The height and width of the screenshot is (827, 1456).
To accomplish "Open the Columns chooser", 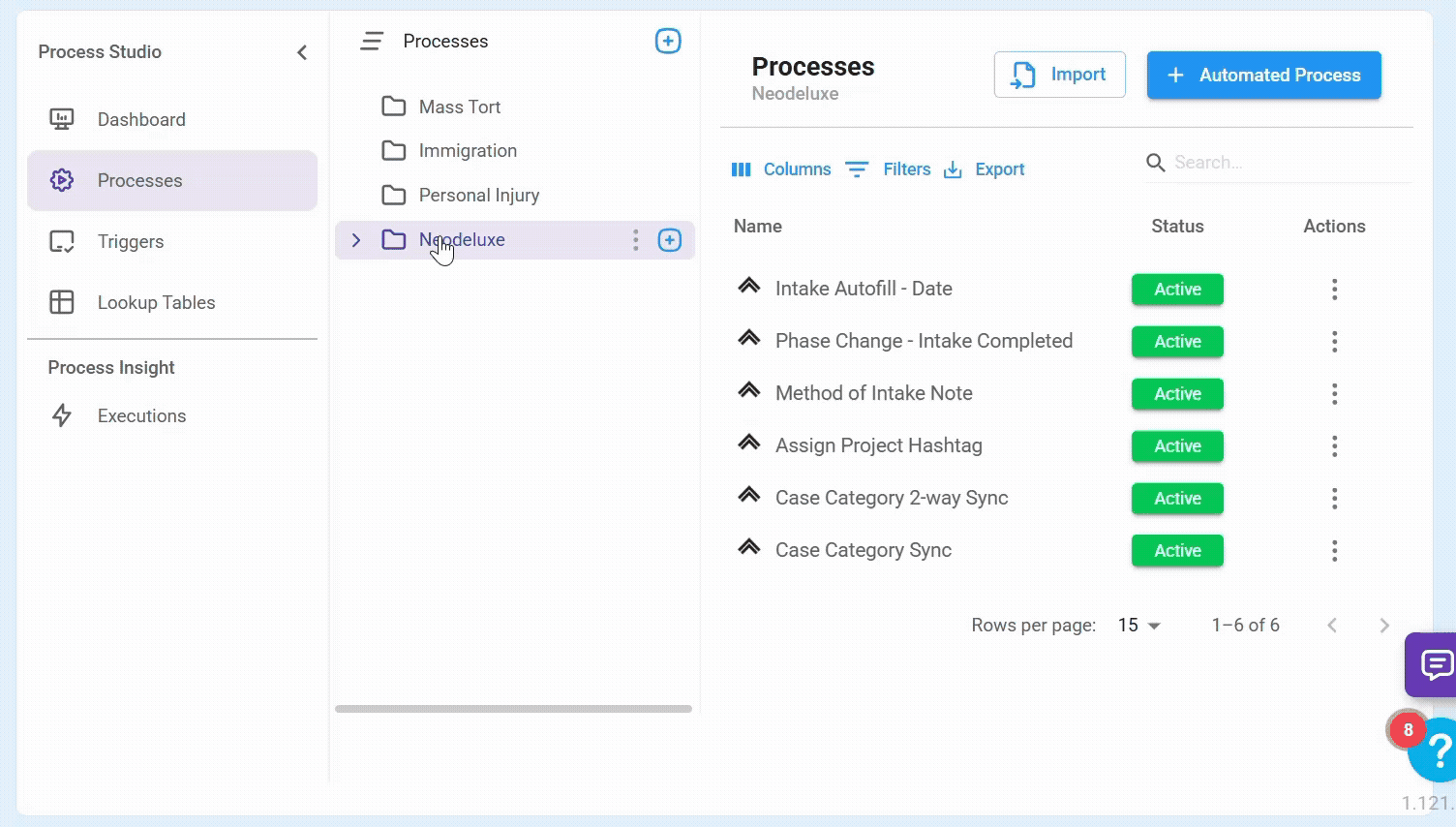I will (x=781, y=169).
